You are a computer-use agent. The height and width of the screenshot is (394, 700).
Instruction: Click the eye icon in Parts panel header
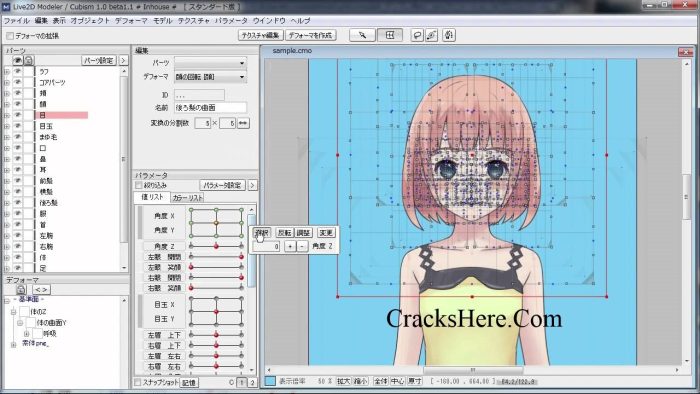(x=18, y=60)
